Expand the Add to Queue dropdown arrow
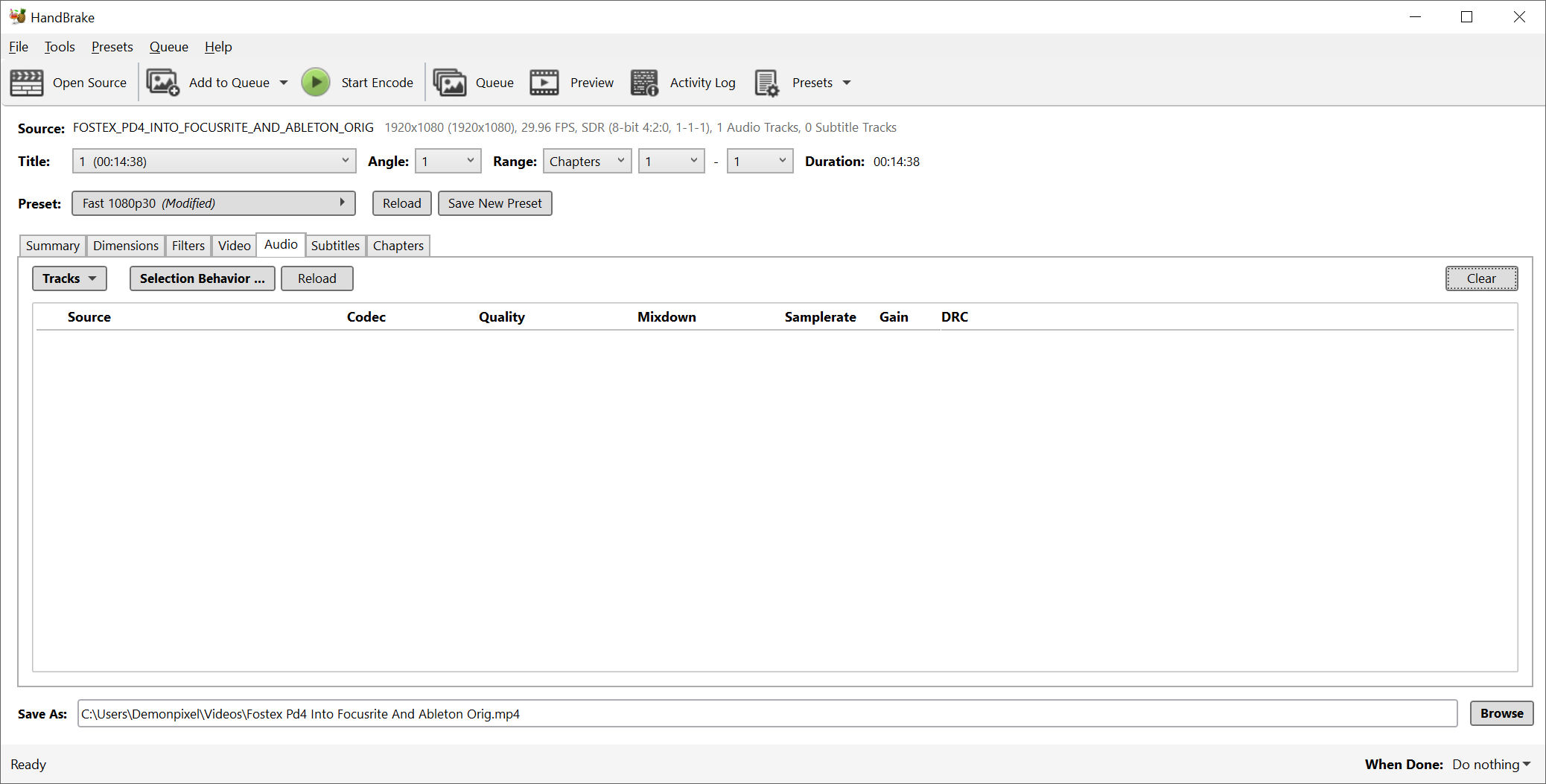The height and width of the screenshot is (784, 1546). click(x=284, y=83)
